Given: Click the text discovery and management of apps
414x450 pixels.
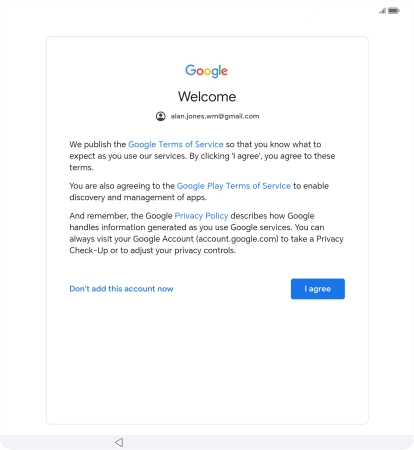Looking at the screenshot, I should [x=138, y=197].
